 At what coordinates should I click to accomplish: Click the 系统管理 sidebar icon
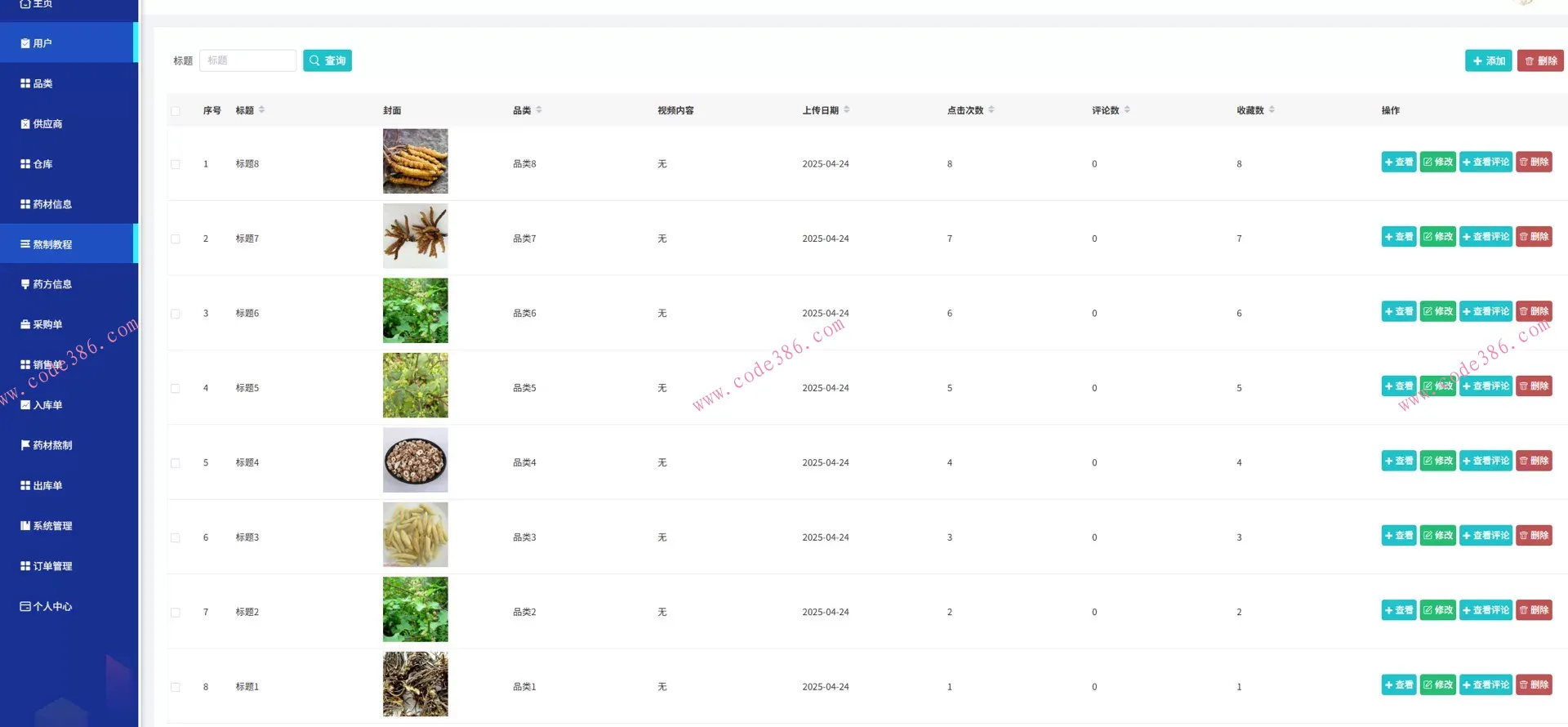(25, 526)
